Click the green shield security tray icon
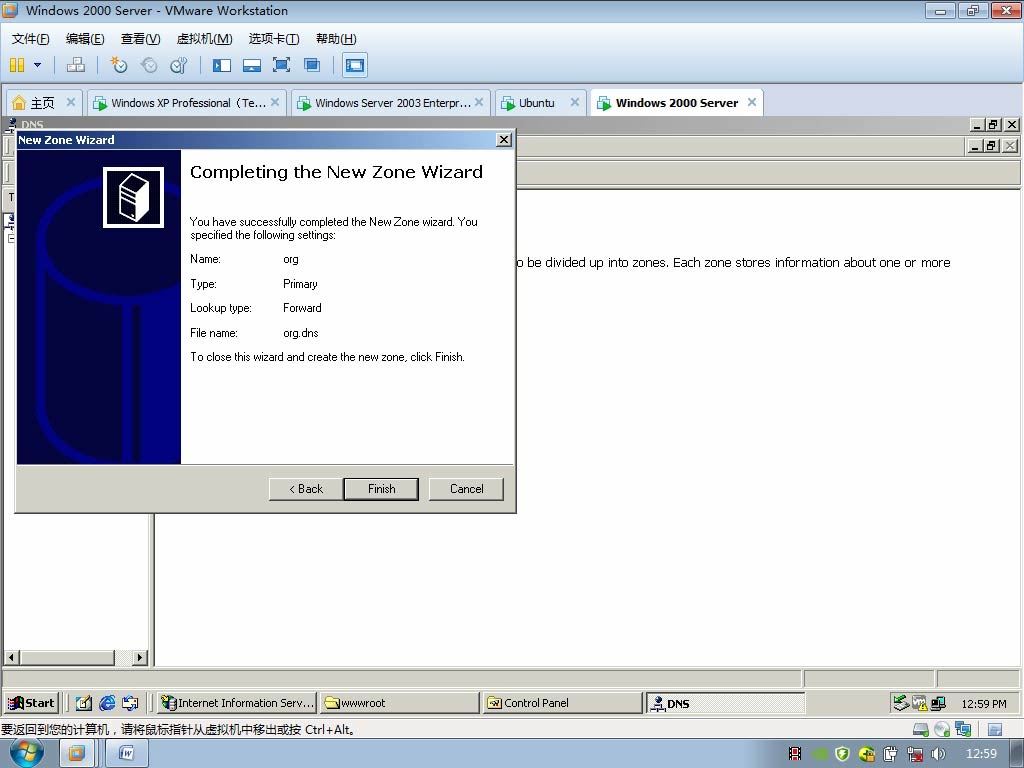Image resolution: width=1024 pixels, height=768 pixels. coord(842,754)
